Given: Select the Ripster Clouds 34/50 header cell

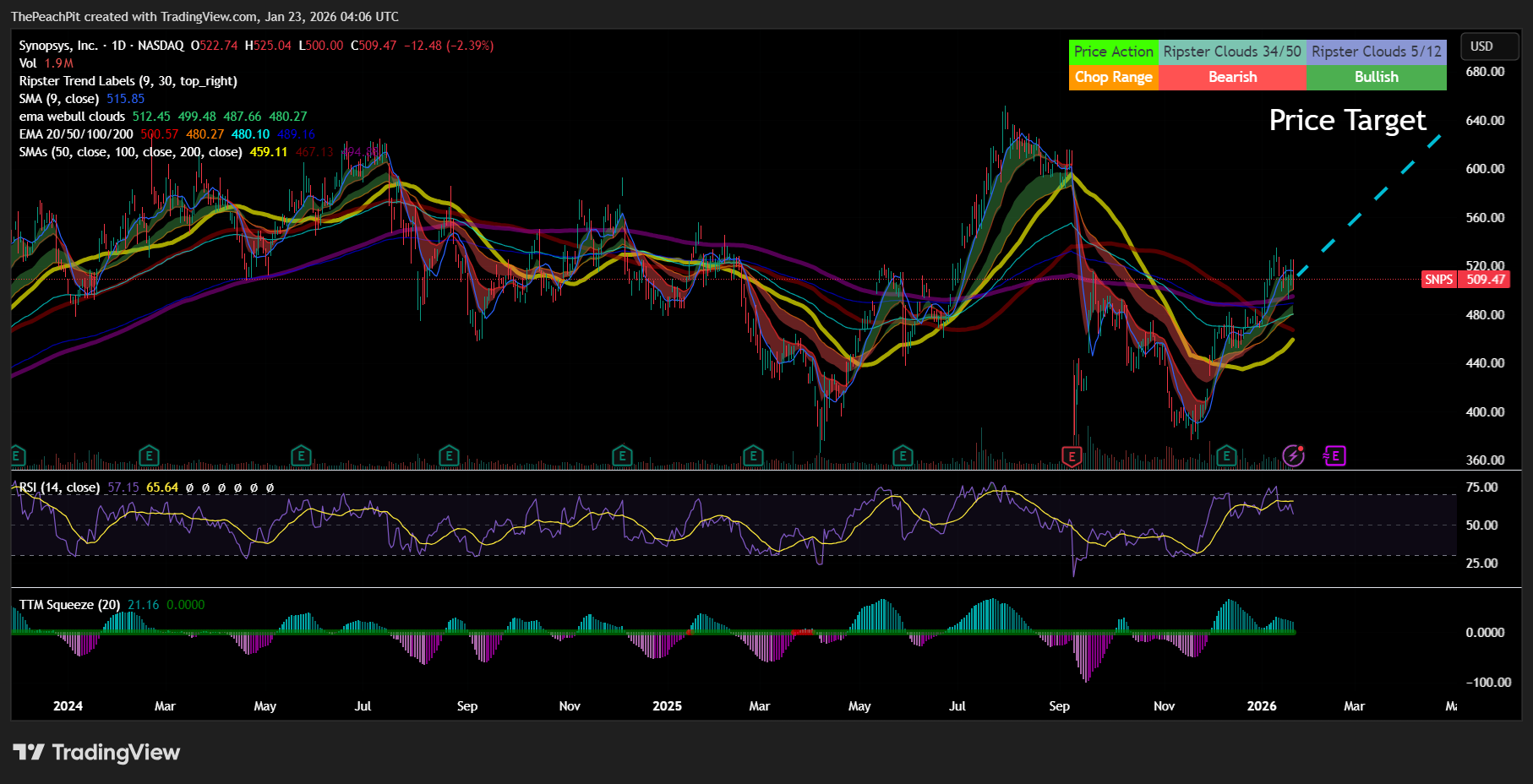Looking at the screenshot, I should coord(1232,52).
